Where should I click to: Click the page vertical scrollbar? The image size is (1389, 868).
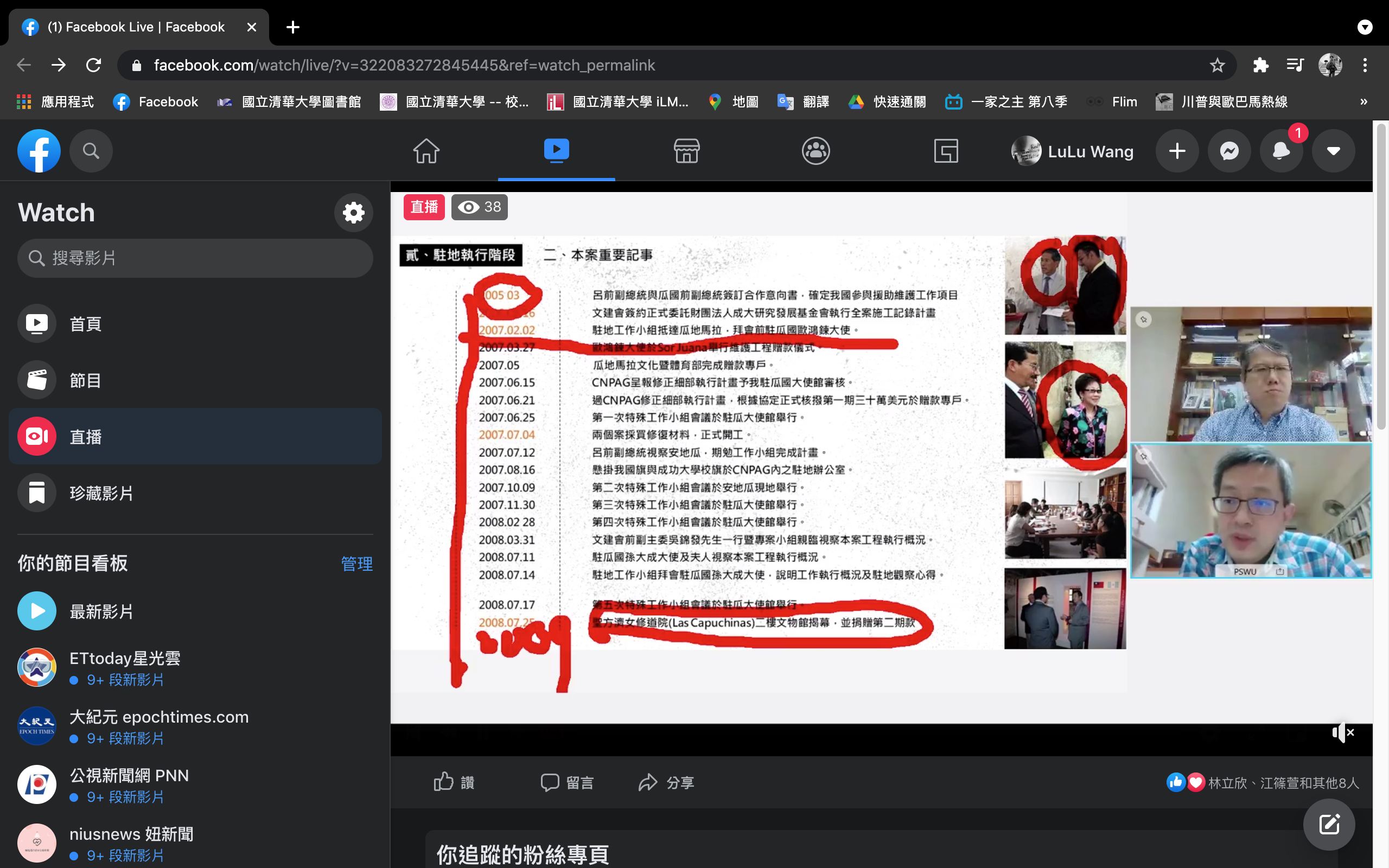(x=1381, y=276)
